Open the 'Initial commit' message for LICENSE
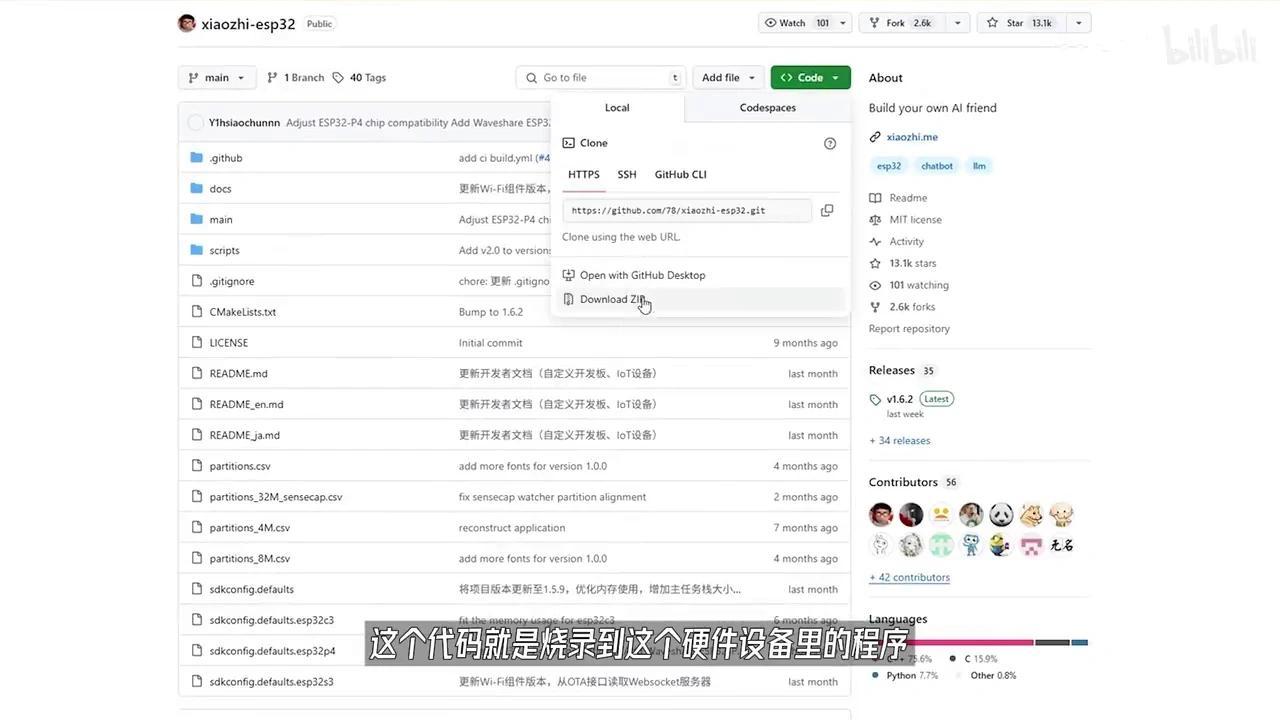The image size is (1280, 720). coord(490,343)
